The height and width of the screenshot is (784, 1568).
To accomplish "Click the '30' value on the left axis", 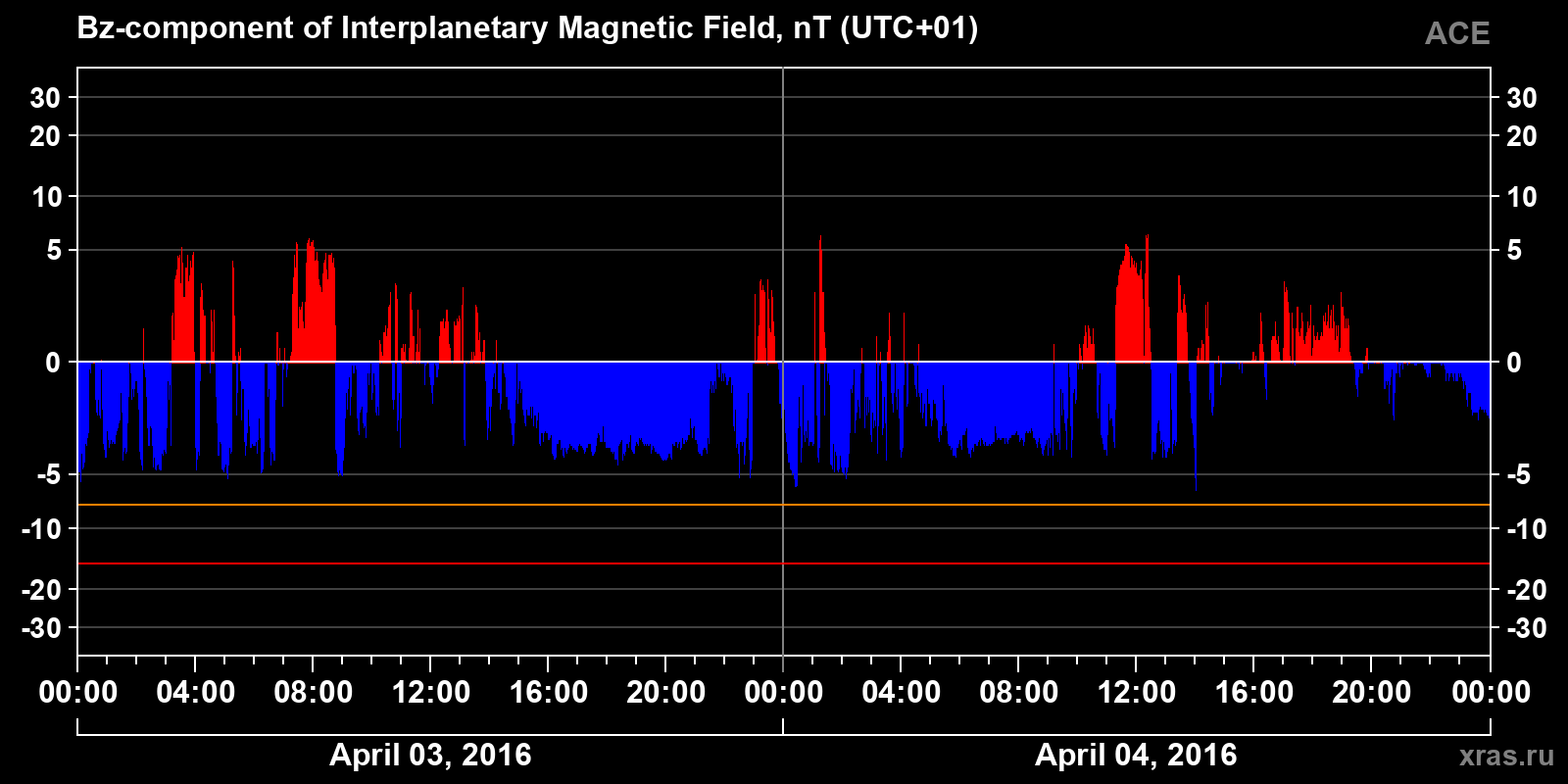I will pos(45,98).
